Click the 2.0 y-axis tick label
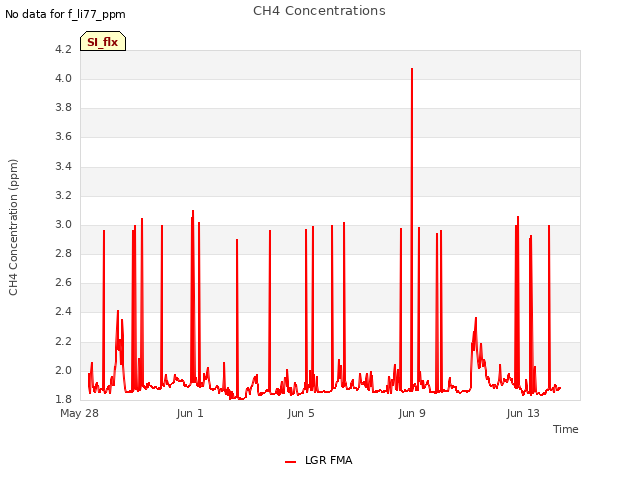 point(63,370)
